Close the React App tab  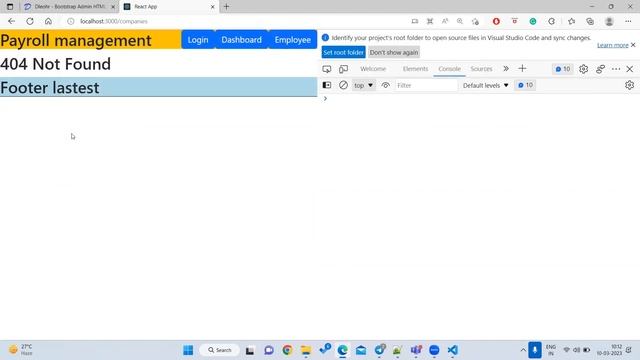pos(213,7)
